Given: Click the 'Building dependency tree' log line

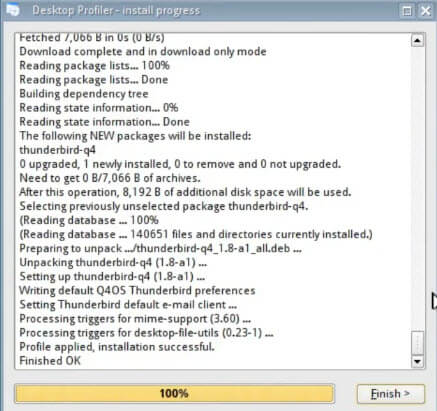Looking at the screenshot, I should [84, 94].
